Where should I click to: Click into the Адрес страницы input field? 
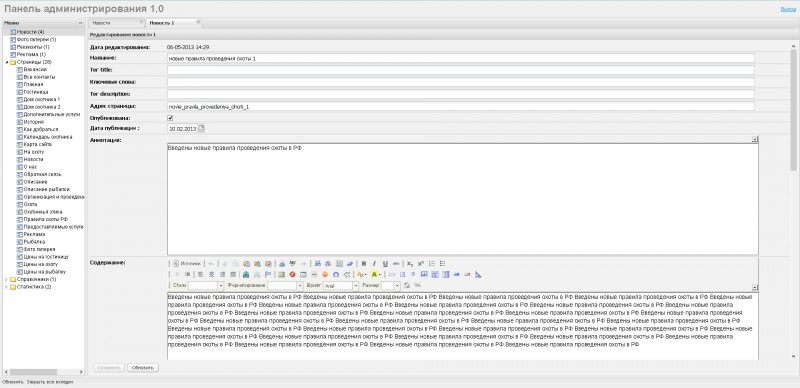(x=461, y=106)
